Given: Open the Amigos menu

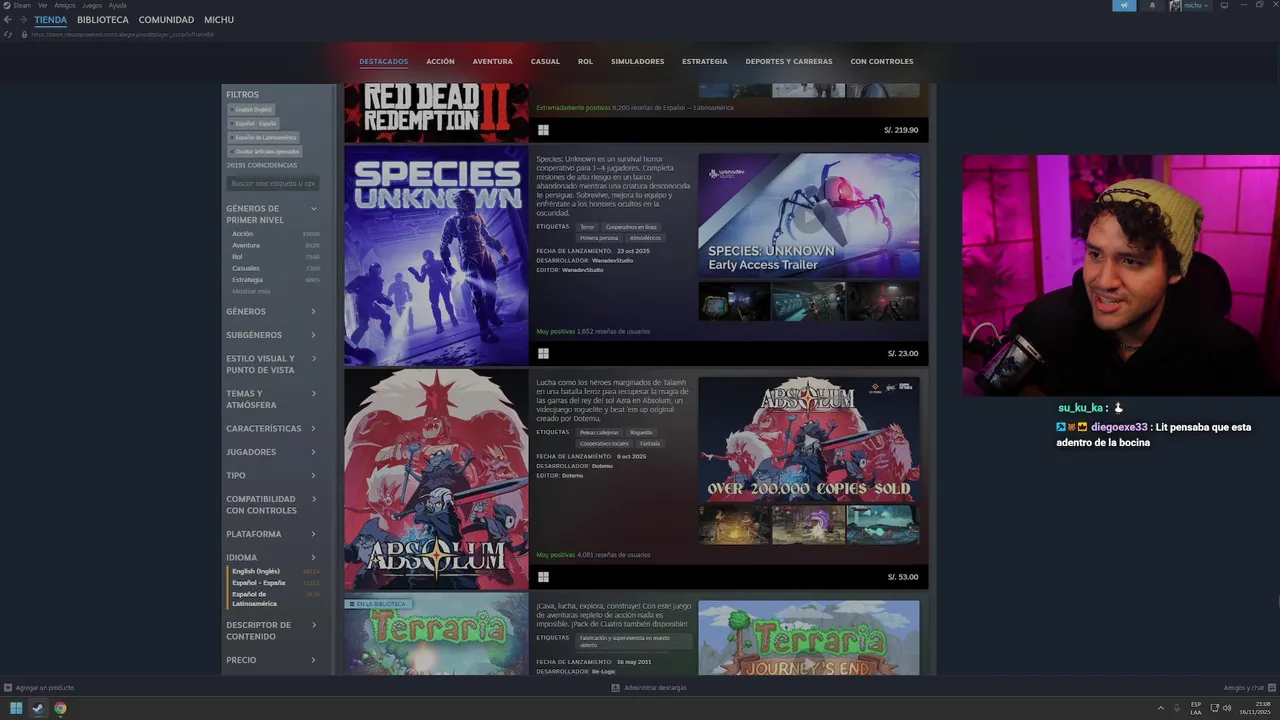Looking at the screenshot, I should pyautogui.click(x=65, y=5).
